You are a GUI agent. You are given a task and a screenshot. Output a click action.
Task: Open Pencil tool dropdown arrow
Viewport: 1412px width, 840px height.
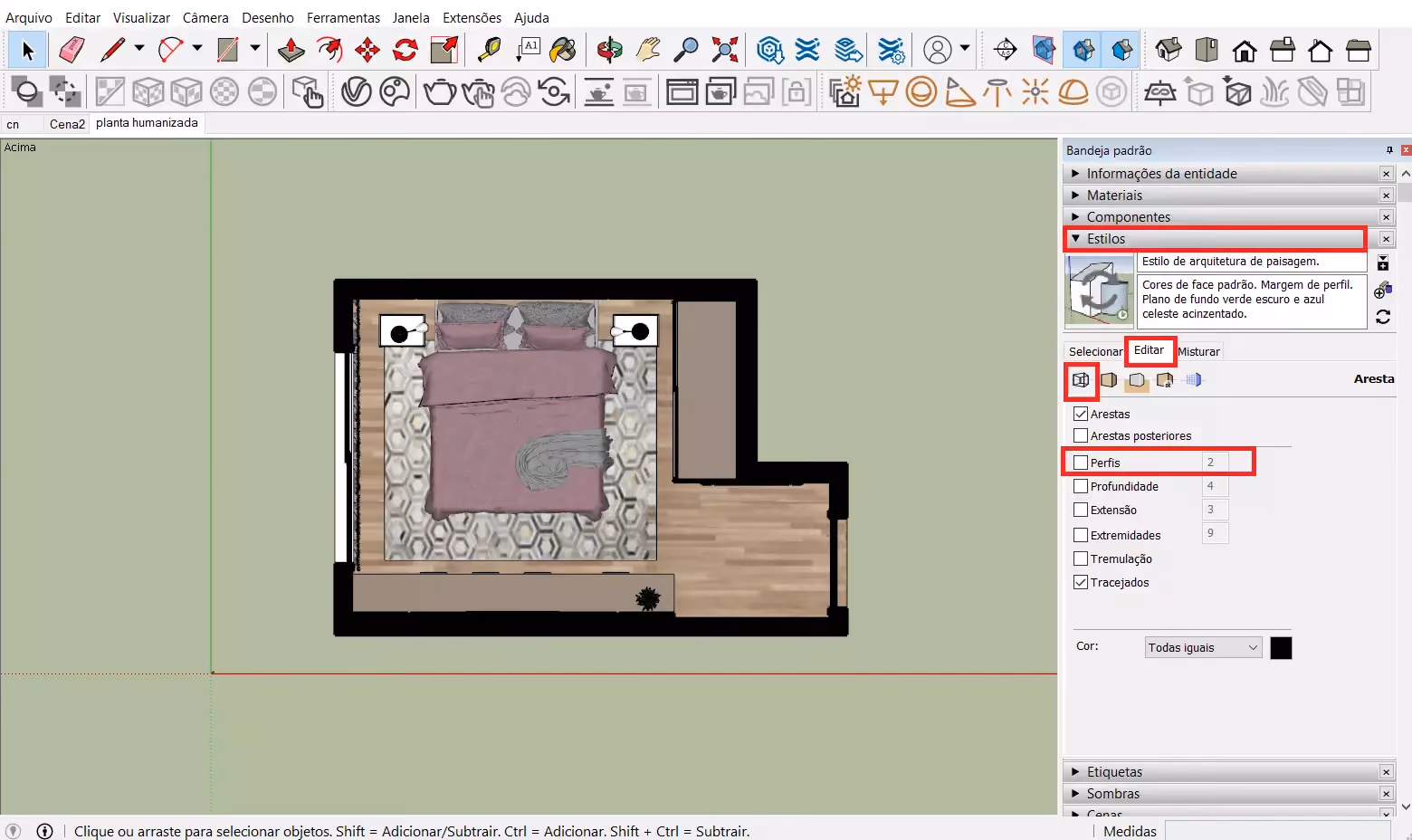tap(138, 48)
